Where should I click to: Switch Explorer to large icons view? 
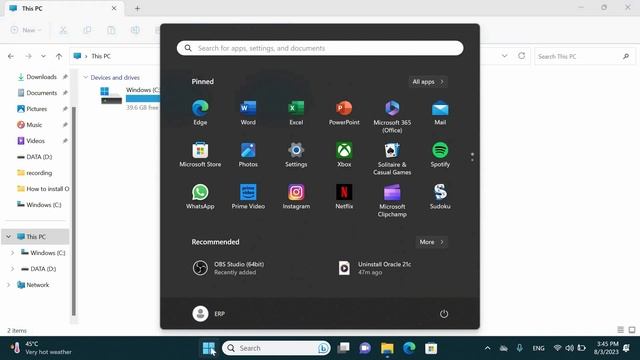point(632,330)
